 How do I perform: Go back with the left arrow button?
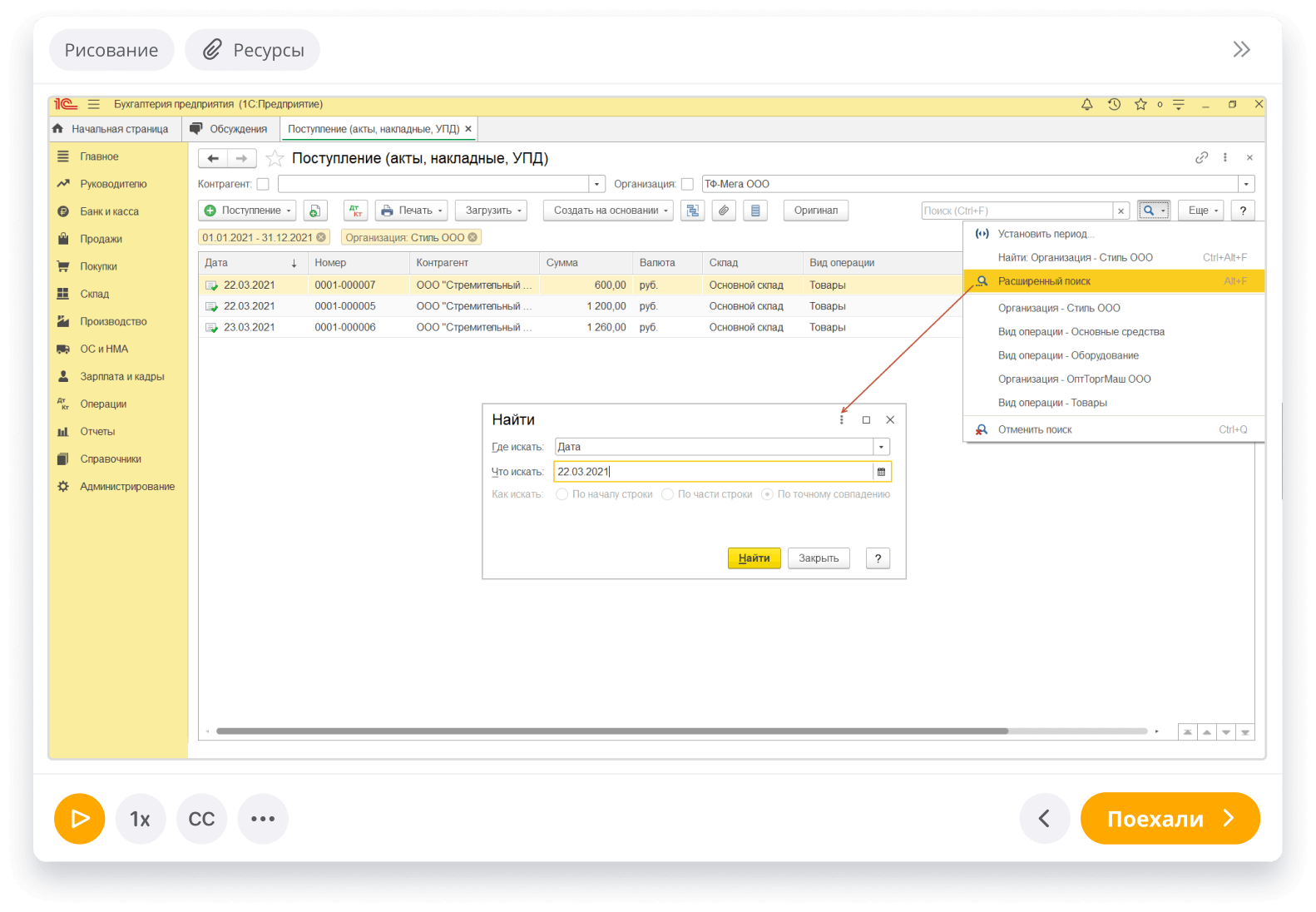click(x=213, y=158)
